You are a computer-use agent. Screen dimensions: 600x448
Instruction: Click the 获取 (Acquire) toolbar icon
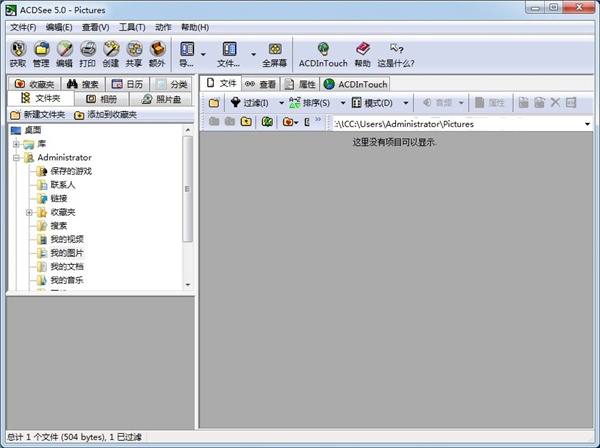point(17,53)
